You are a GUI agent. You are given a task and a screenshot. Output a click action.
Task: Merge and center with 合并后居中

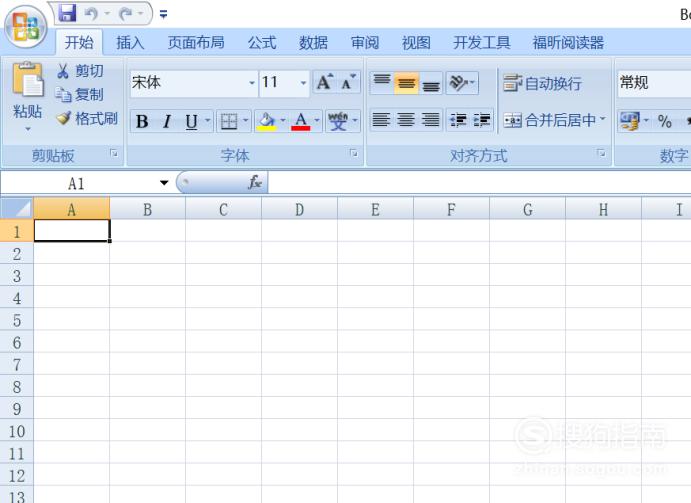coord(549,120)
